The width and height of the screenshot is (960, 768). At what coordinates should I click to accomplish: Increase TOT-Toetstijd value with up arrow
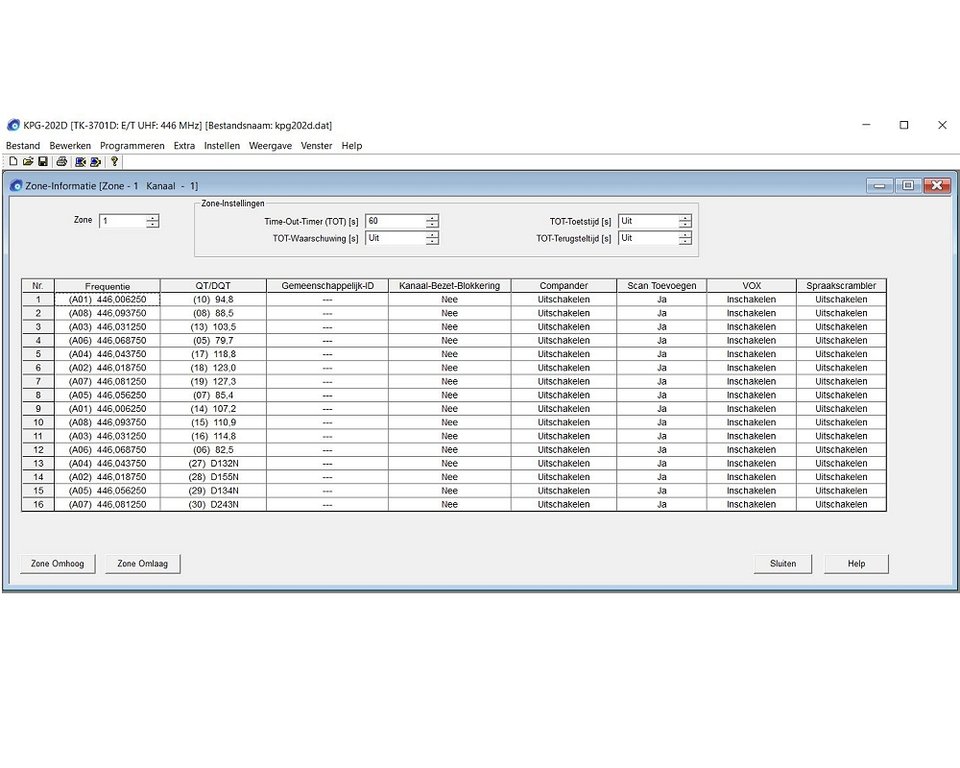click(x=685, y=218)
